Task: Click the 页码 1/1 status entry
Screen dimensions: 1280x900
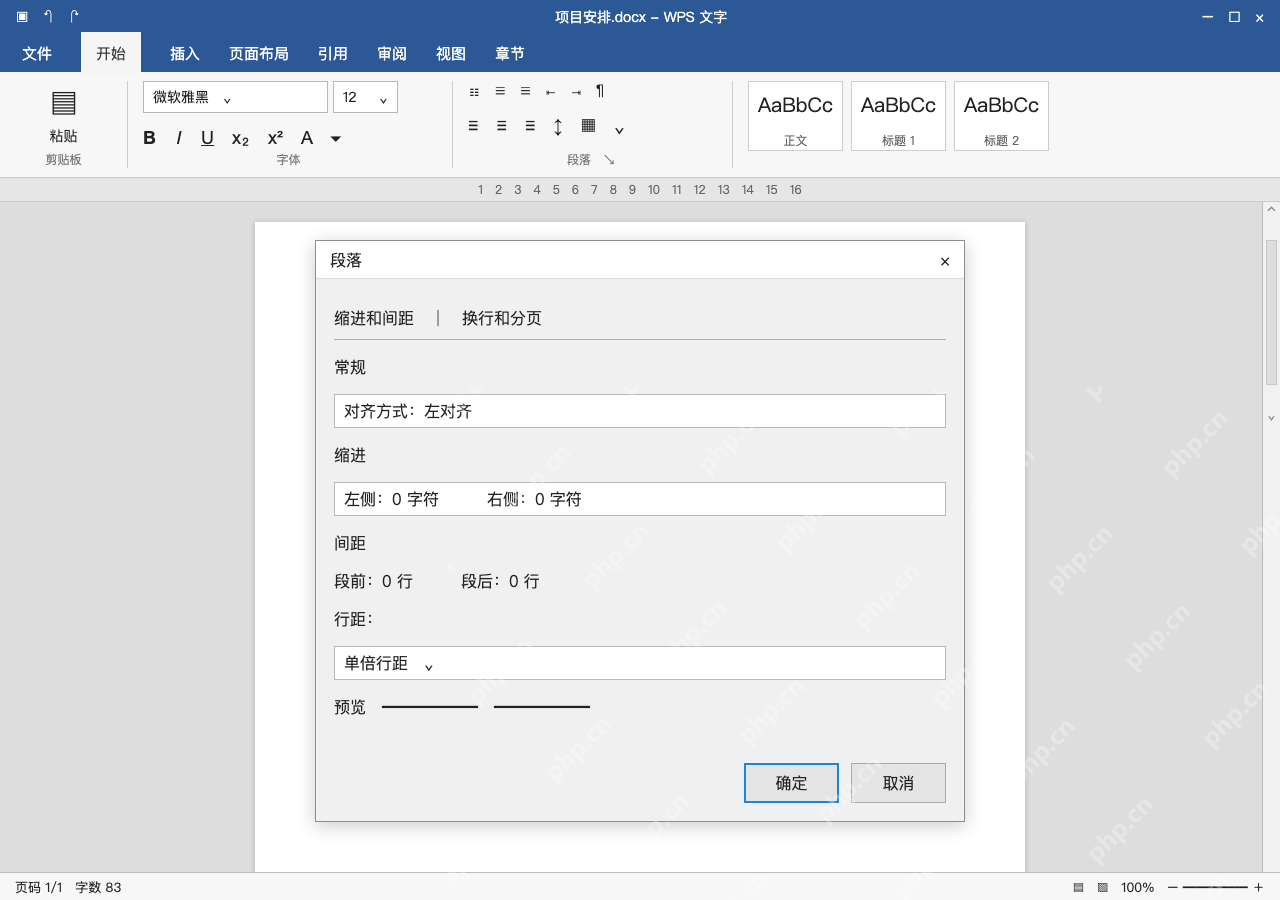Action: pos(39,887)
